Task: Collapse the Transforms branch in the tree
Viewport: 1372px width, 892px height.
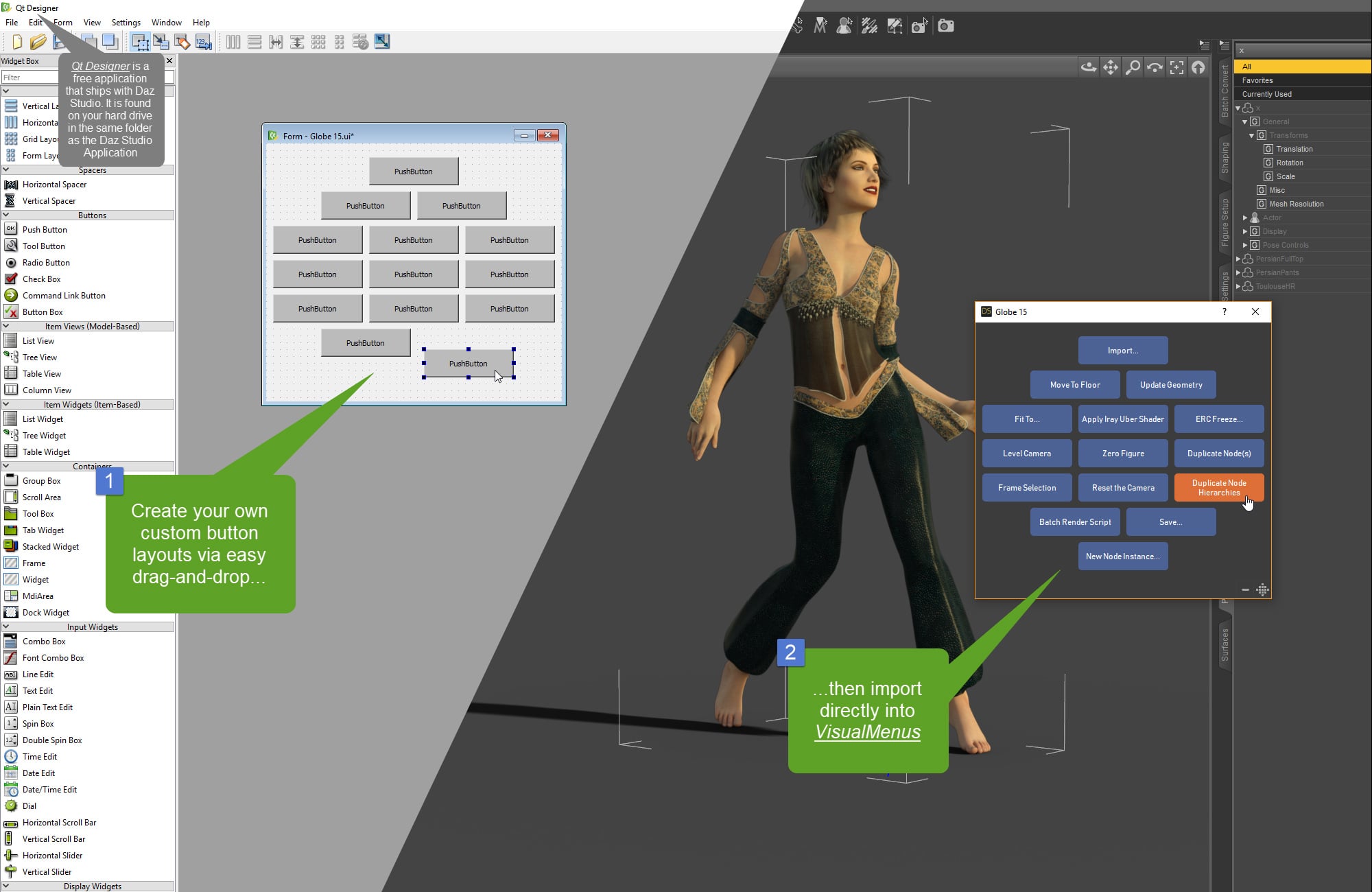Action: pyautogui.click(x=1251, y=136)
